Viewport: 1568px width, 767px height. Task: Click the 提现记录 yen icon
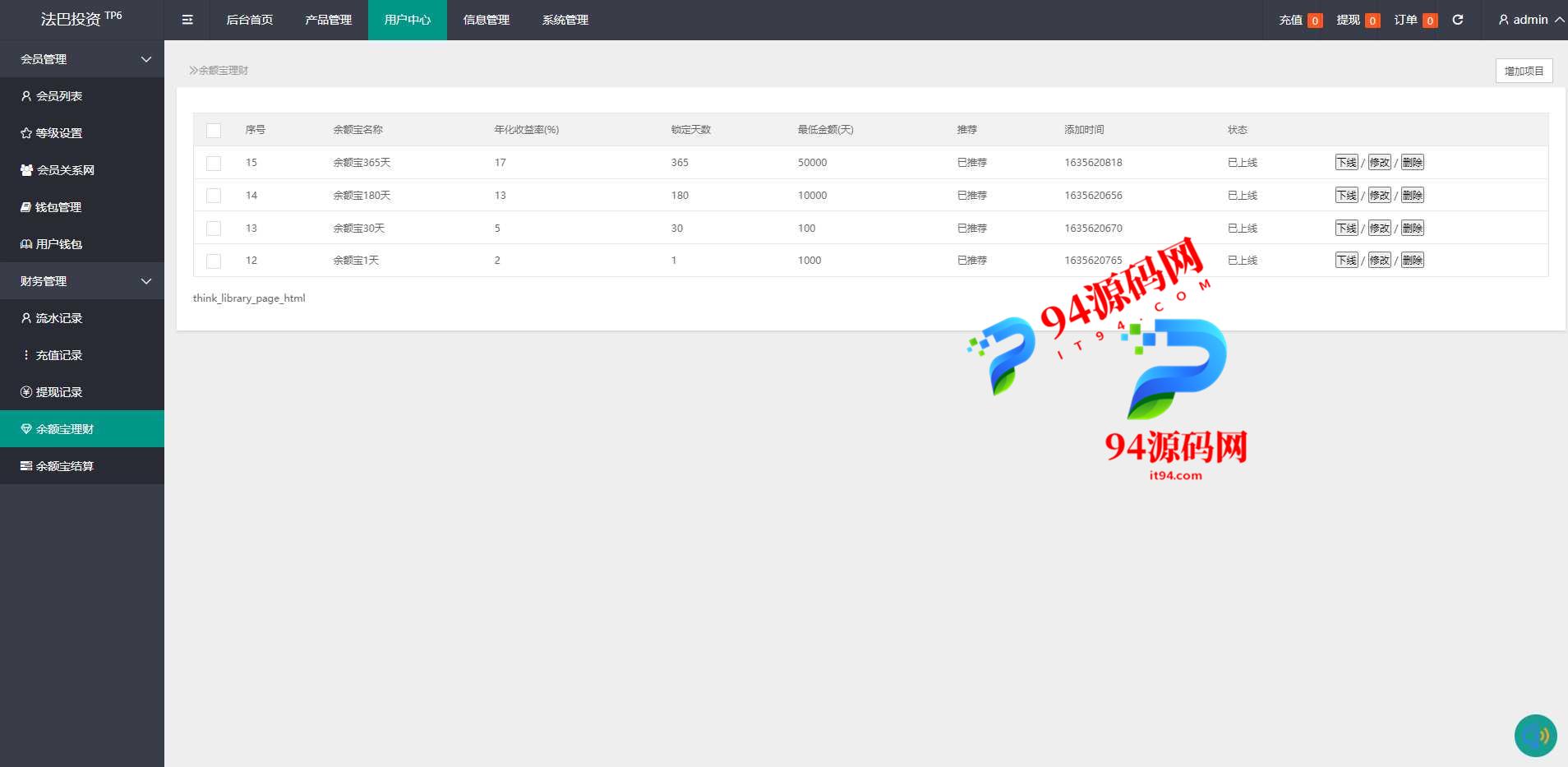pos(26,392)
